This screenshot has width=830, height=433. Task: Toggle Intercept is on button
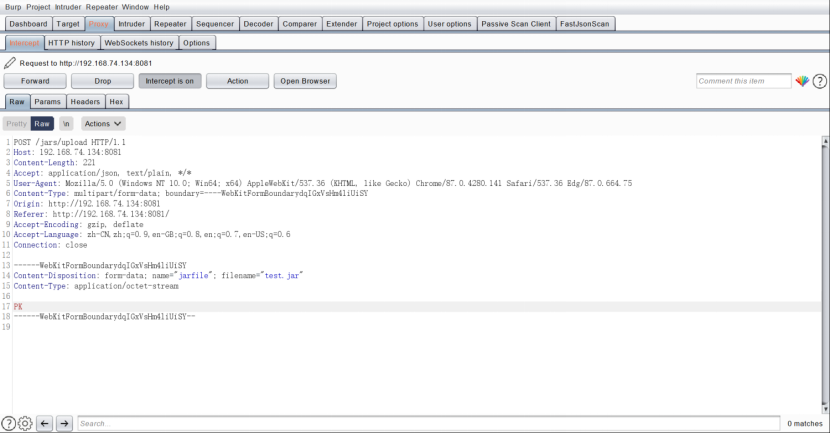click(170, 81)
